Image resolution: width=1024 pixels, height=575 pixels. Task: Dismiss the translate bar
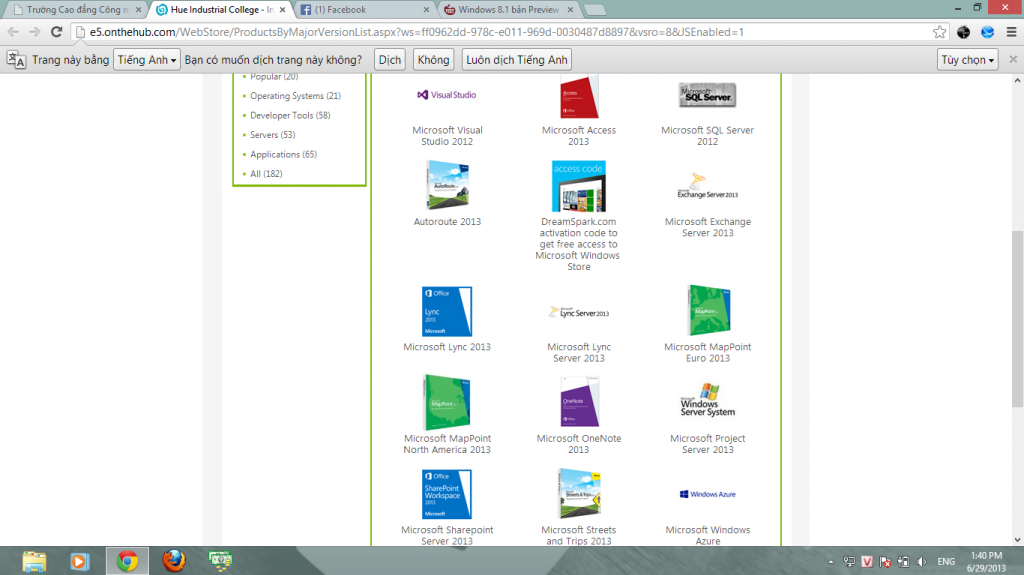click(1013, 59)
